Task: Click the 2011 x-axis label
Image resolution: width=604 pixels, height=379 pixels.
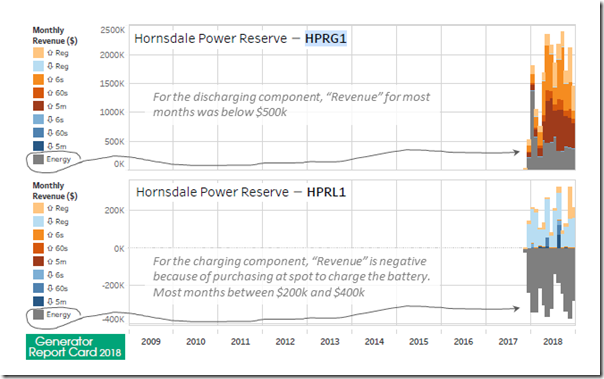Action: pyautogui.click(x=240, y=341)
